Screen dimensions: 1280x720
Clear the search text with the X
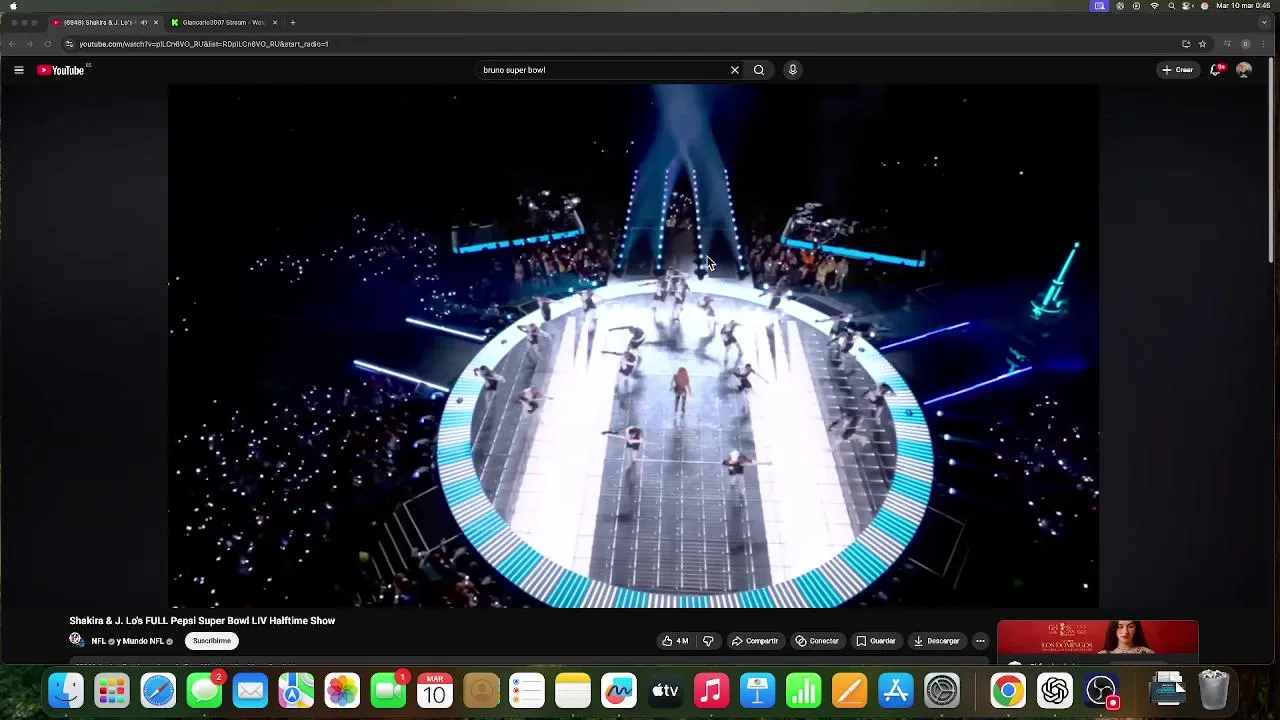pos(735,70)
